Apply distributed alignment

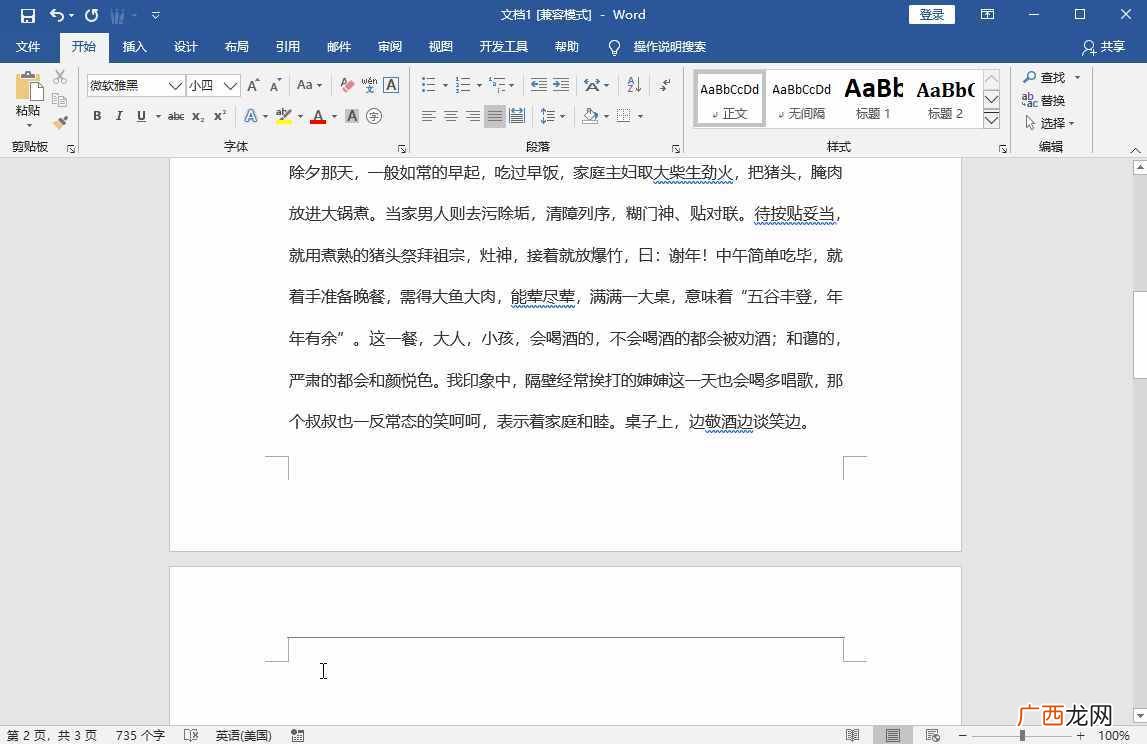click(x=517, y=116)
